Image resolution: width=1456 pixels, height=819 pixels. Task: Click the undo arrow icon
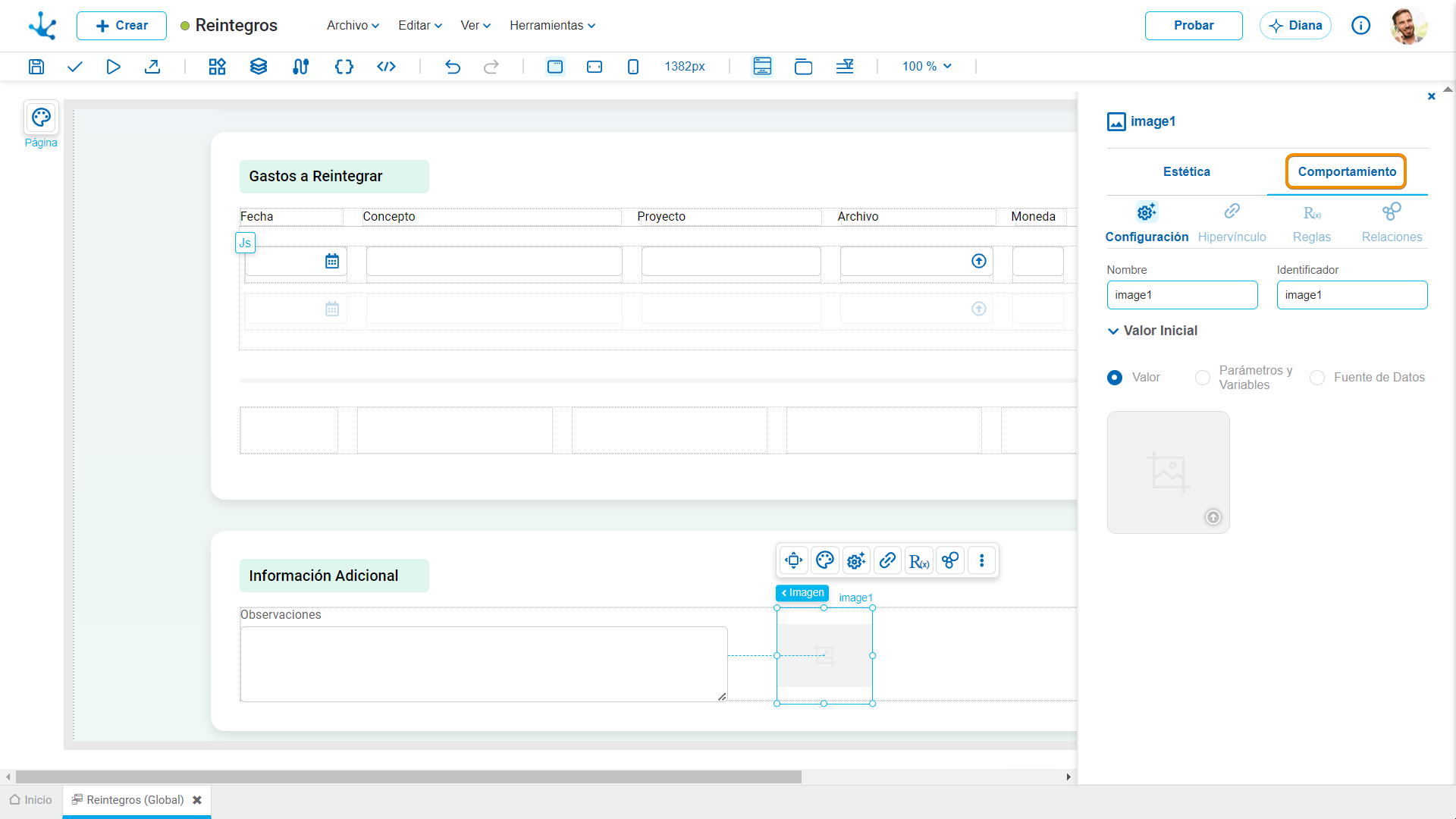pos(453,67)
